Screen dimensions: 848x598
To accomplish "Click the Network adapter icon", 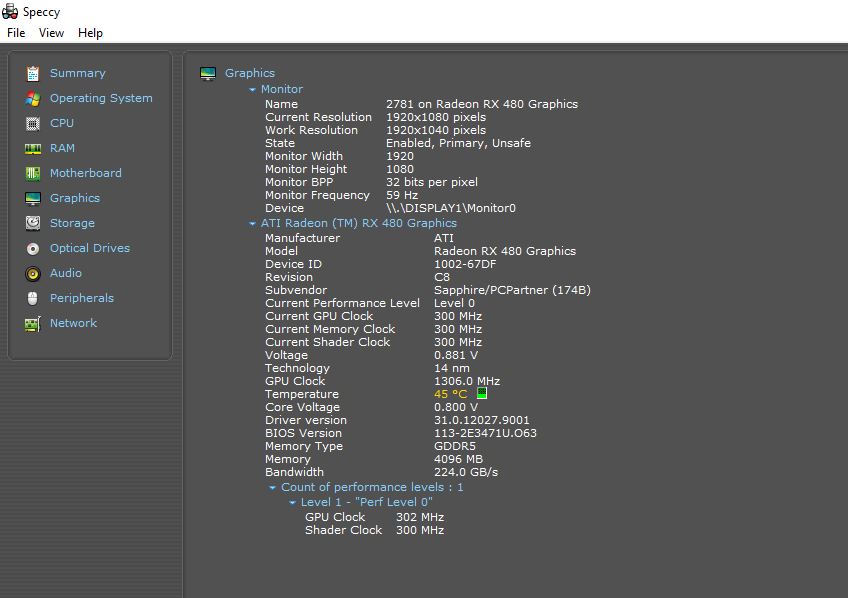I will coord(33,323).
